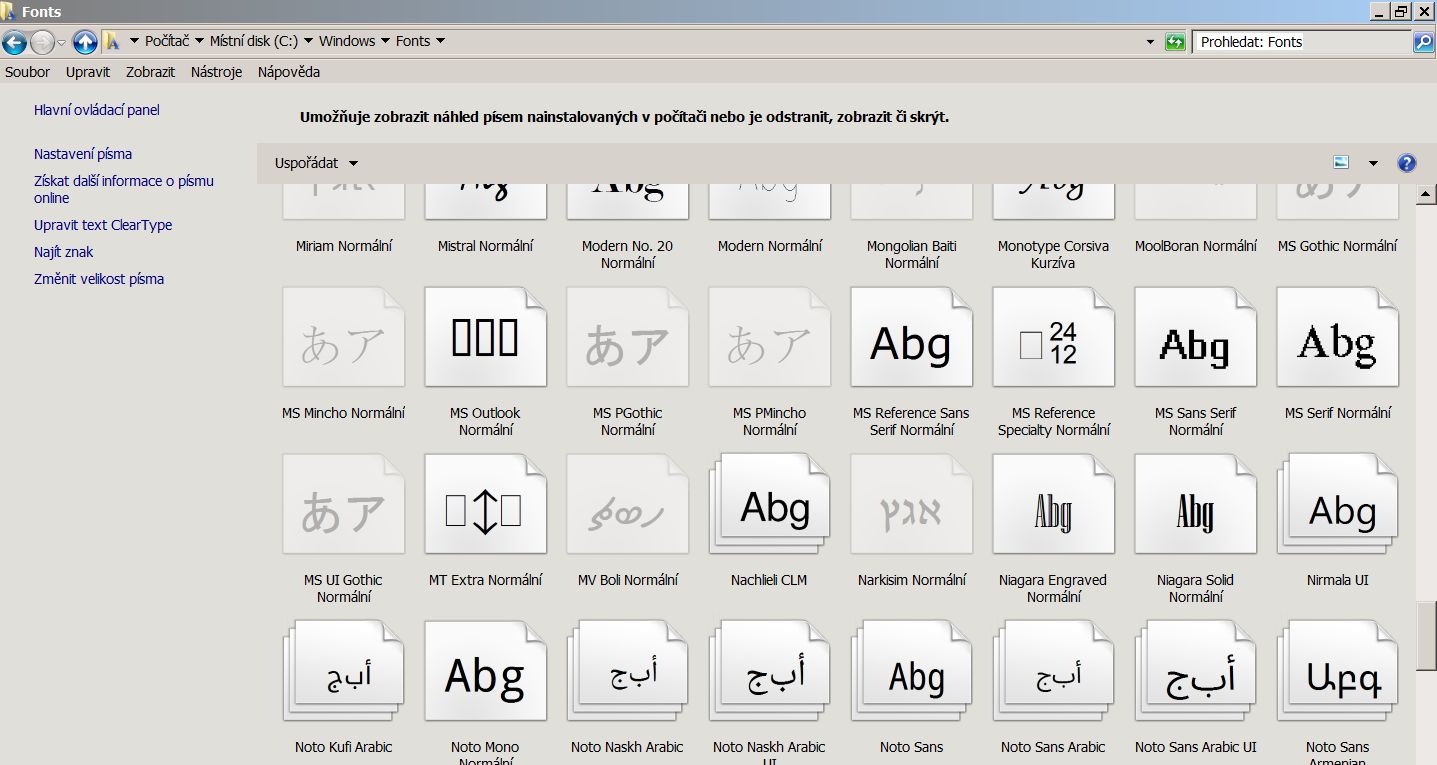The image size is (1437, 765).
Task: Open the Nástroje menu
Action: (216, 72)
